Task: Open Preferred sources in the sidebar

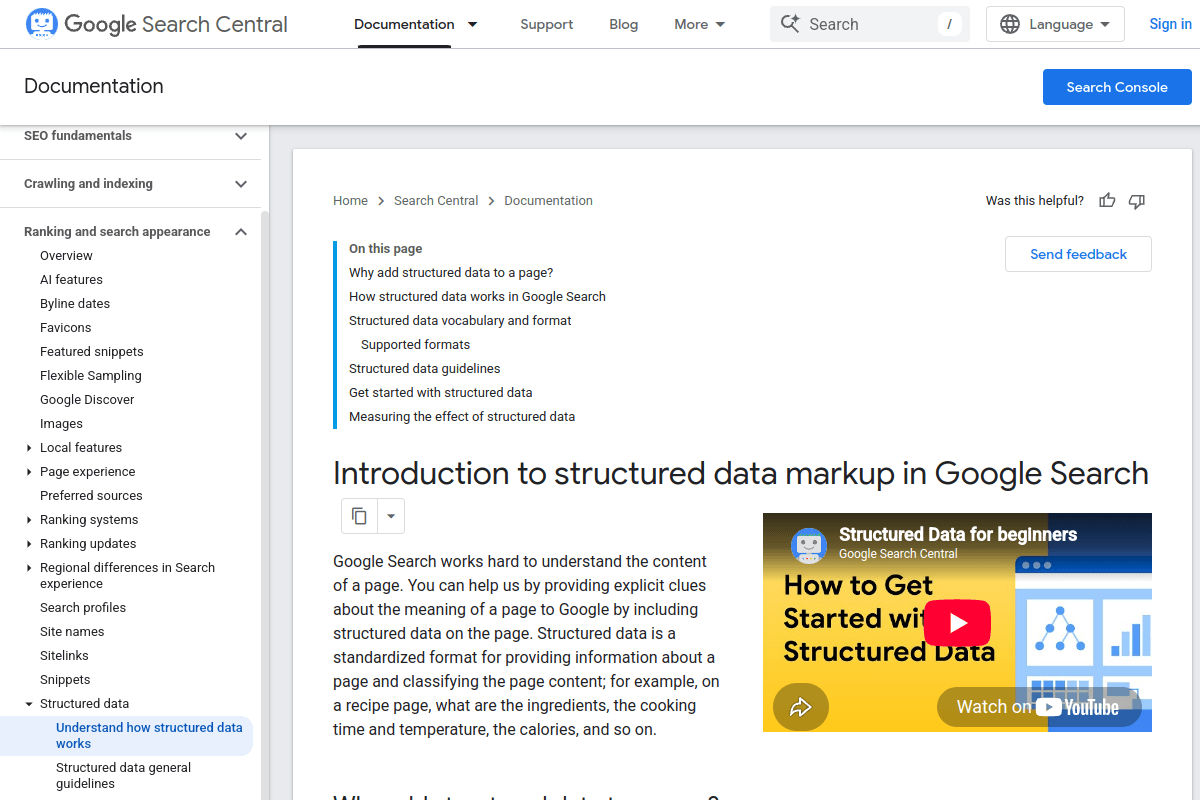Action: coord(91,496)
